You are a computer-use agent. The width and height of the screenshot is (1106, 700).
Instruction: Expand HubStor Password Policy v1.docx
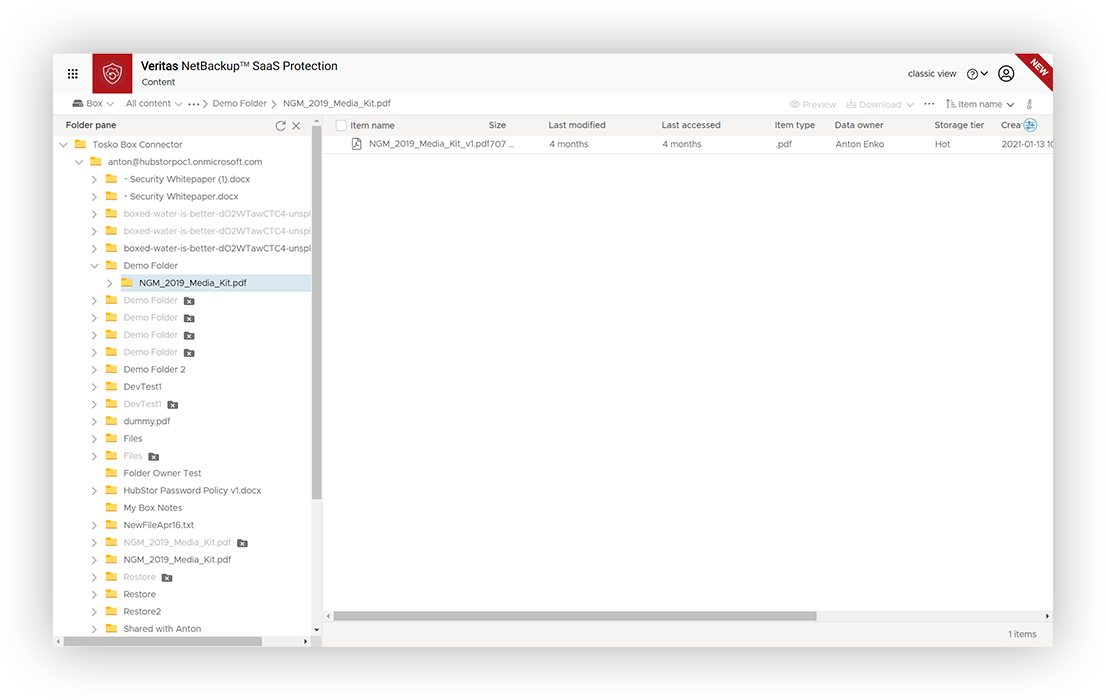(94, 490)
